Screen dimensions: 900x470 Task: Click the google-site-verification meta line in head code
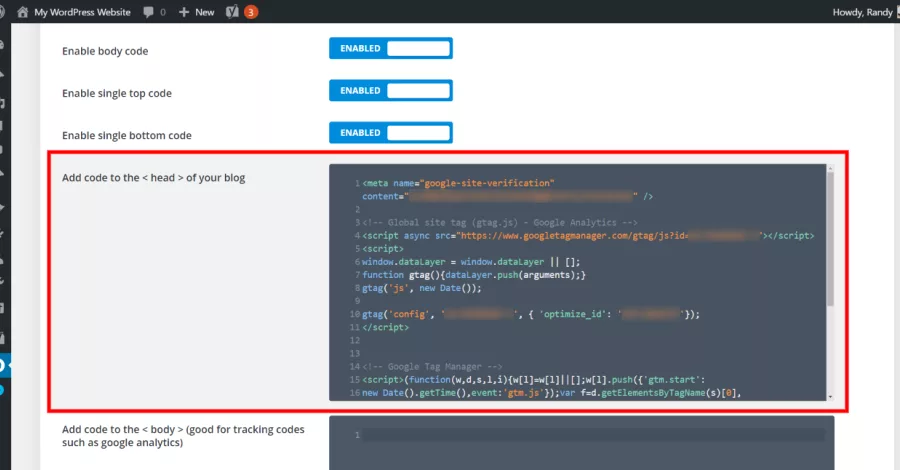point(458,183)
